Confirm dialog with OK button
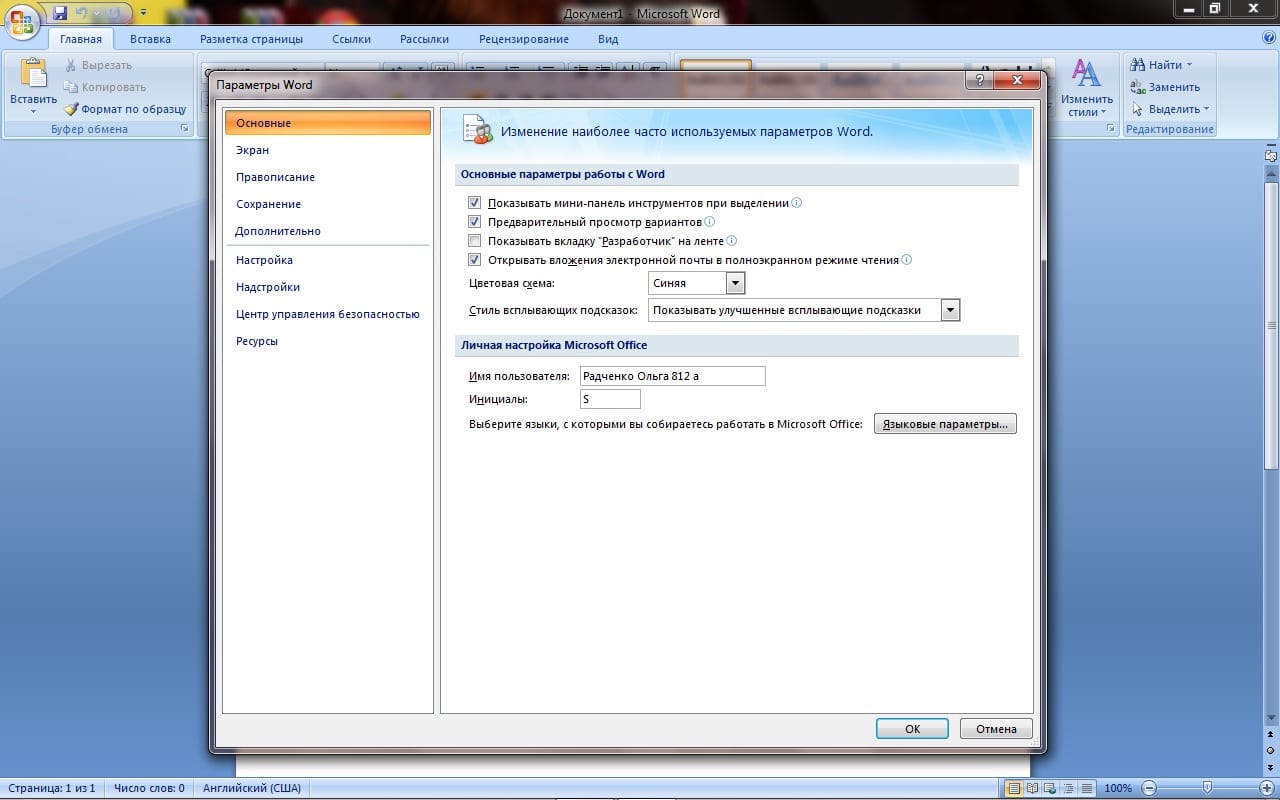Viewport: 1280px width, 800px height. 912,729
